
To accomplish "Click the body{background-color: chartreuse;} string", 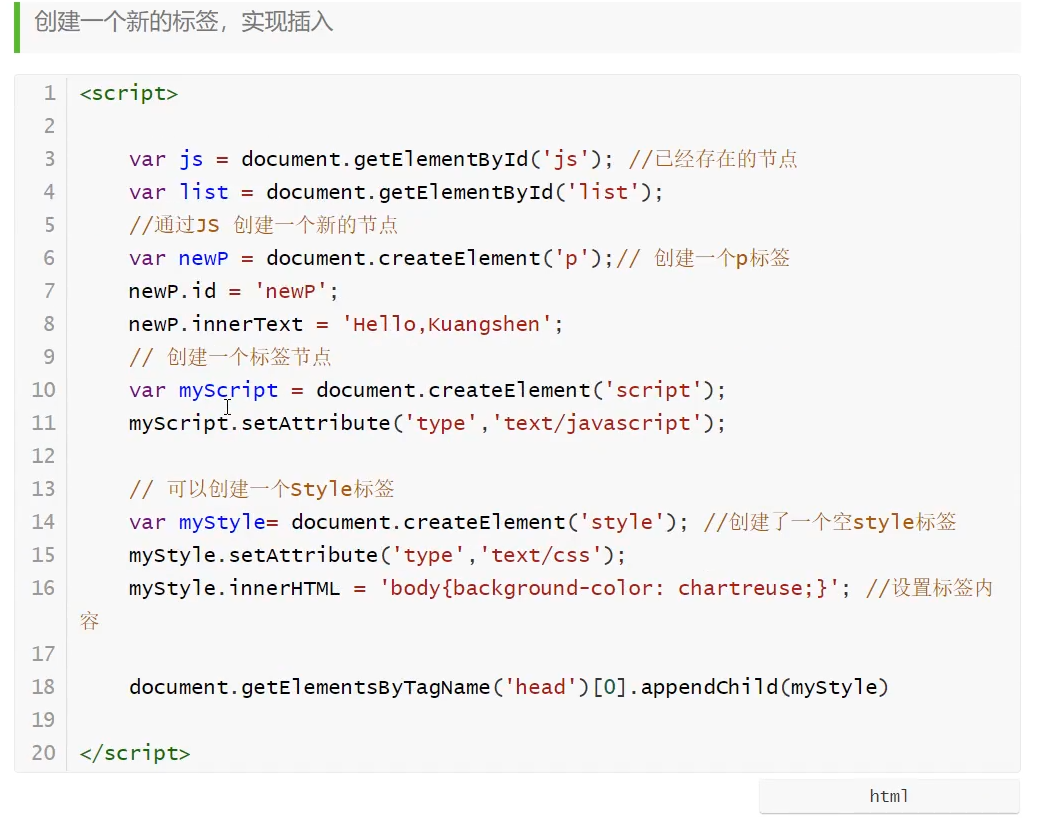I will pyautogui.click(x=608, y=588).
